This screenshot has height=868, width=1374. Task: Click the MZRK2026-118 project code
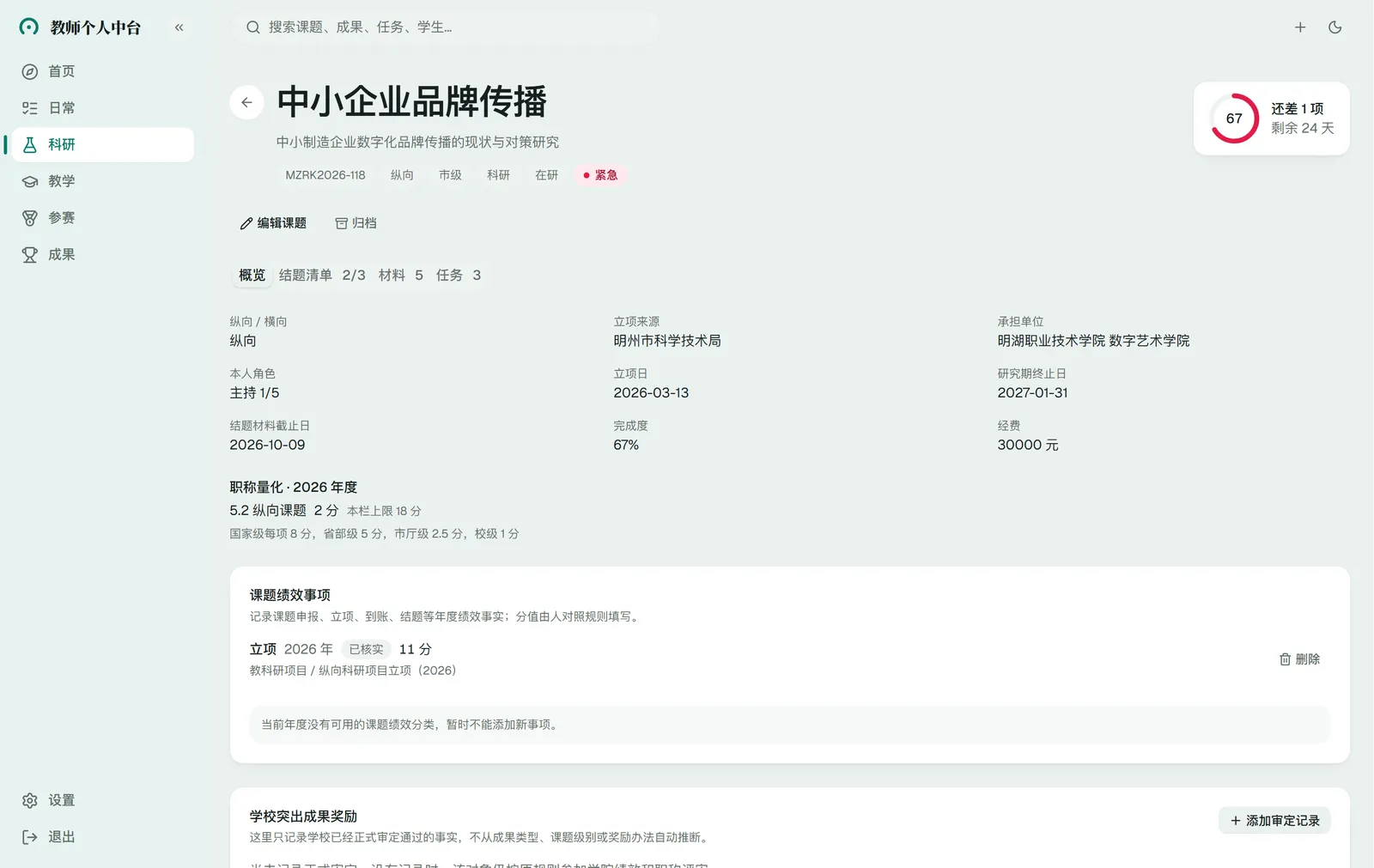click(325, 175)
